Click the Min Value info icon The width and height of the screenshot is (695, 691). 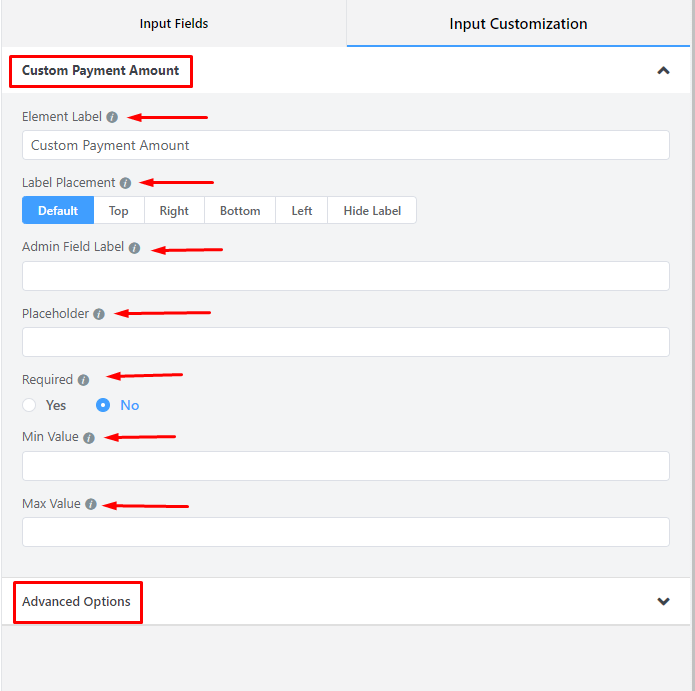point(89,438)
